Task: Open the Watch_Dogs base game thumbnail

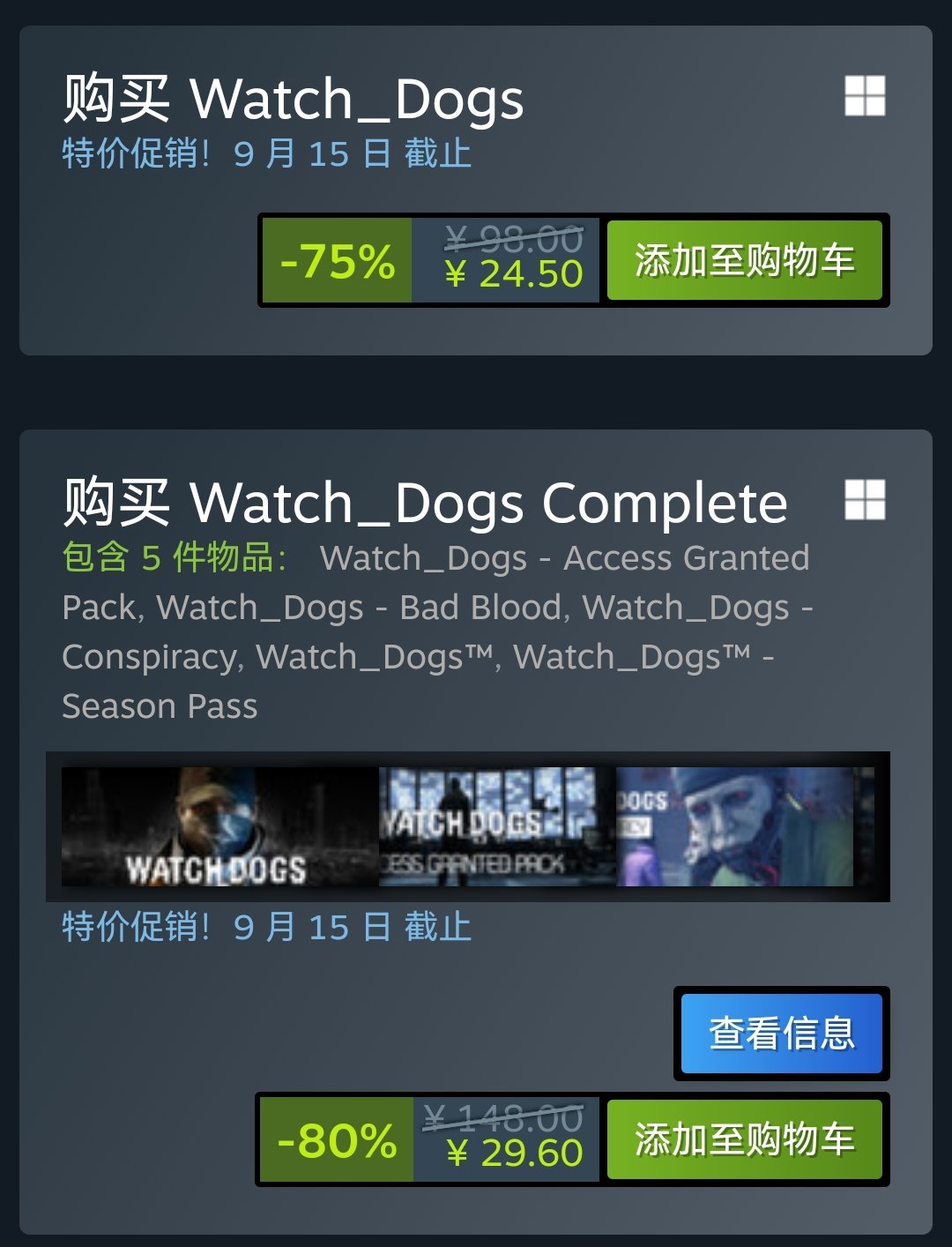Action: click(x=219, y=826)
